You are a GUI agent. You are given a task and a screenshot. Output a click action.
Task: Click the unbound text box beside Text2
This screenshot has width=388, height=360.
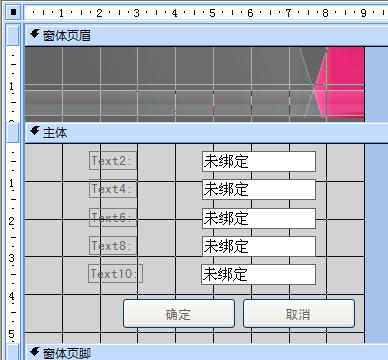[x=259, y=161]
